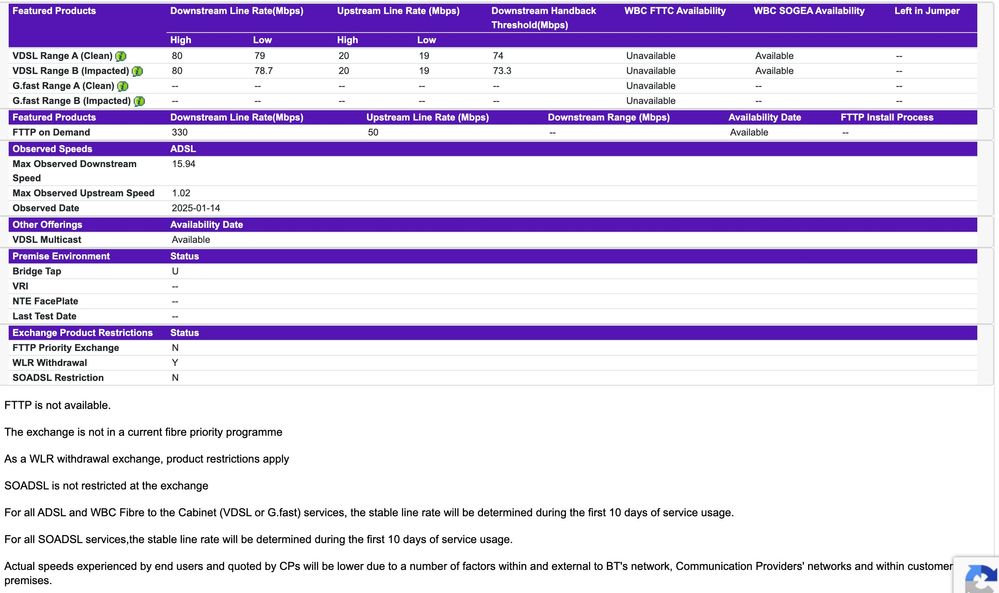Click the Premise Environment section header
The width and height of the screenshot is (999, 593).
point(61,256)
